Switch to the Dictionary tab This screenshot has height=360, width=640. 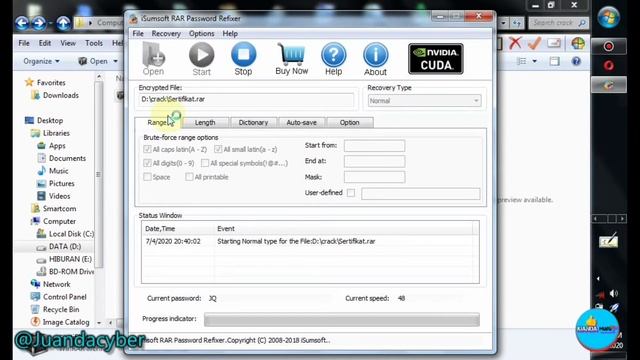pos(253,122)
